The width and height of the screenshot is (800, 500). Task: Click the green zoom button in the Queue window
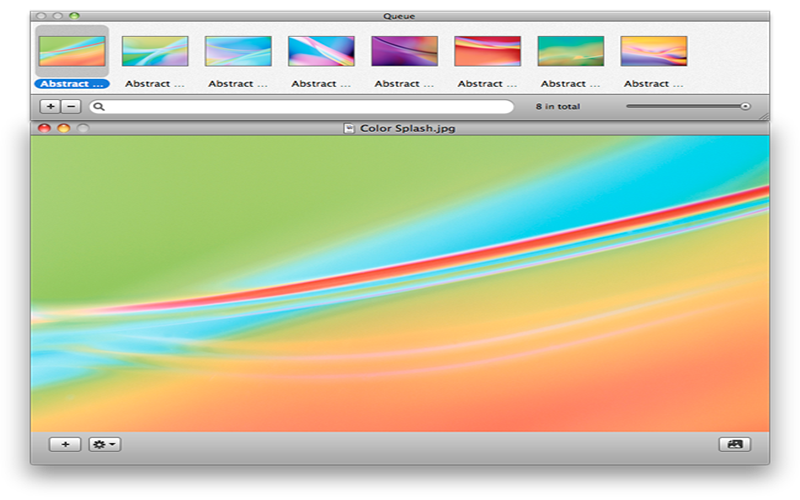74,16
